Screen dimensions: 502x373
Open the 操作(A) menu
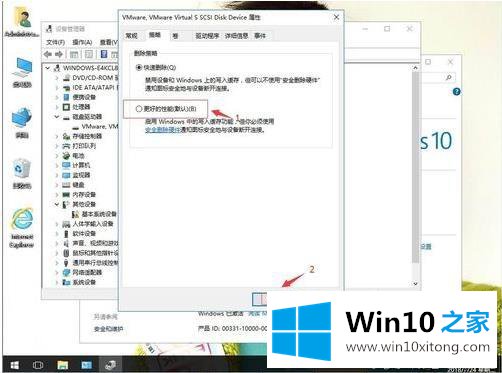(x=82, y=42)
